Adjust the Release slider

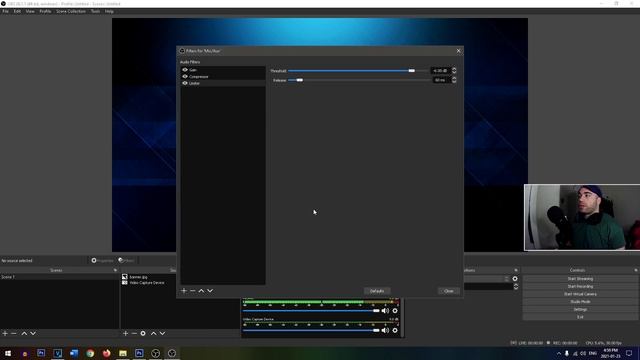[x=358, y=80]
